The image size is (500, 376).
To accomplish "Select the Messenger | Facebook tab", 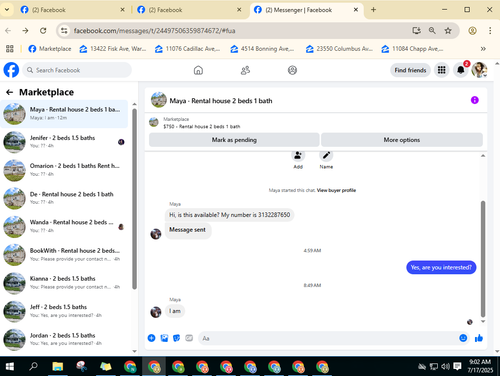I will (x=306, y=10).
